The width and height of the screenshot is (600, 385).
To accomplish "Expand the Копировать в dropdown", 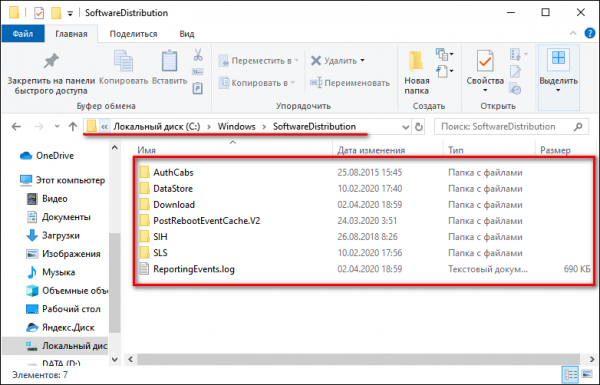I will (293, 83).
